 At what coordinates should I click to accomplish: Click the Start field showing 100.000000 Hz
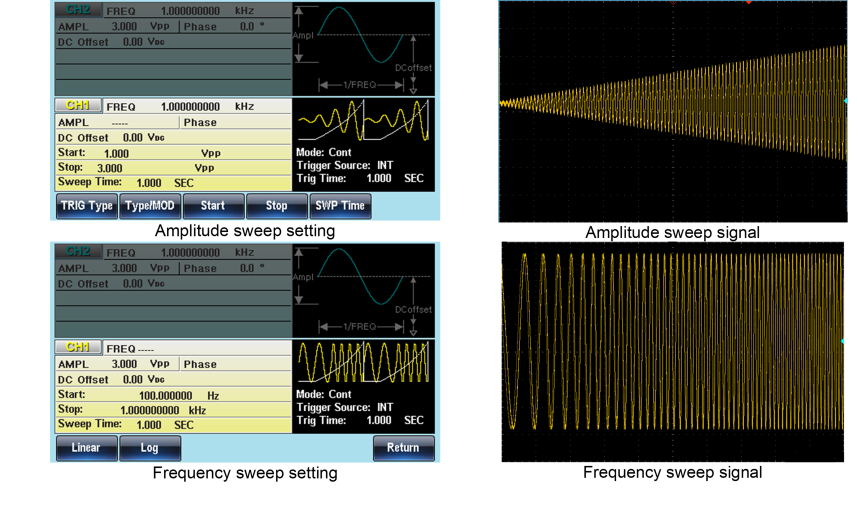[172, 396]
